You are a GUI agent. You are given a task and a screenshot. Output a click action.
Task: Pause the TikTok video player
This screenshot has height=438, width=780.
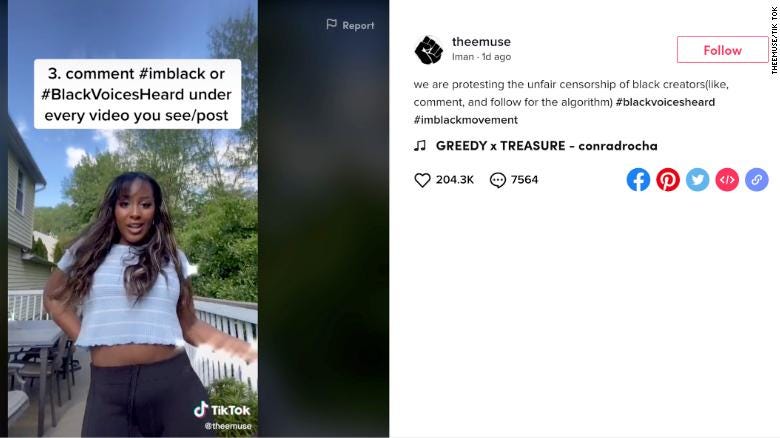133,219
